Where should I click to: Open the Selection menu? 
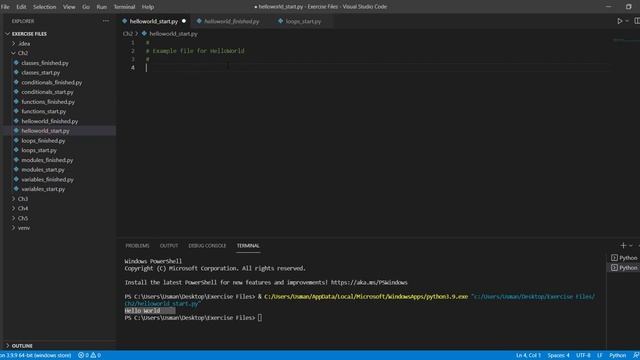pyautogui.click(x=44, y=7)
